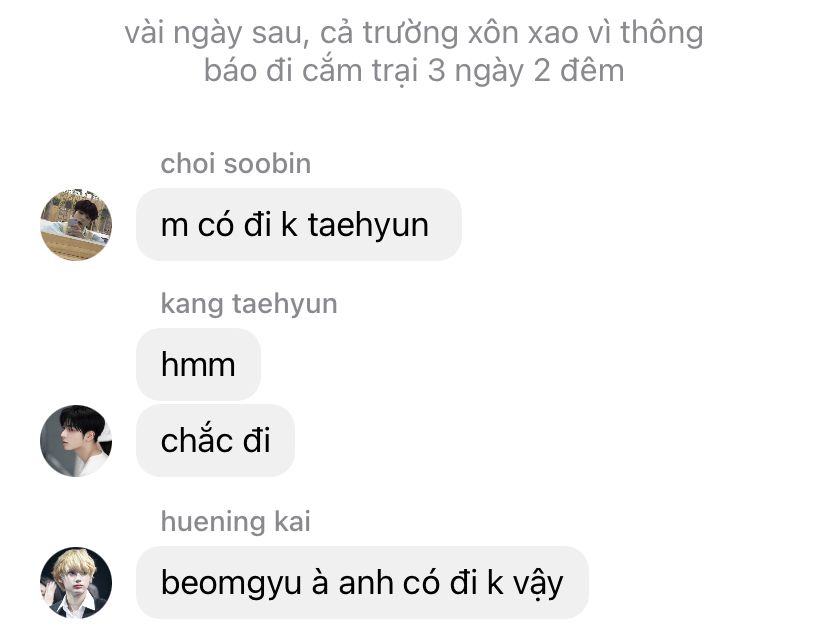This screenshot has height=632, width=828.
Task: Tap the "chắc đi" message bubble
Action: pyautogui.click(x=215, y=440)
